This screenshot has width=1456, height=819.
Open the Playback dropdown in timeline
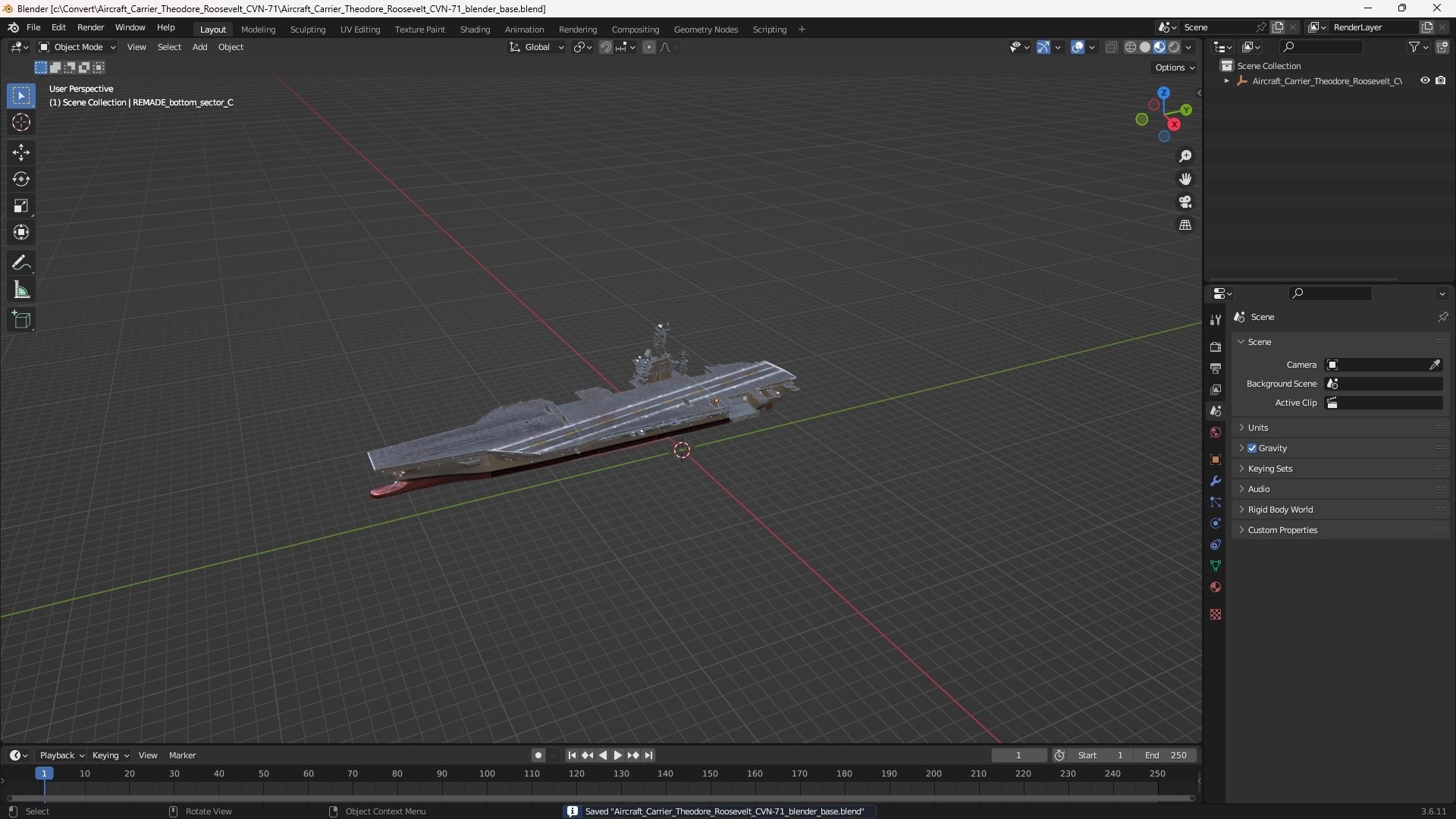point(61,755)
